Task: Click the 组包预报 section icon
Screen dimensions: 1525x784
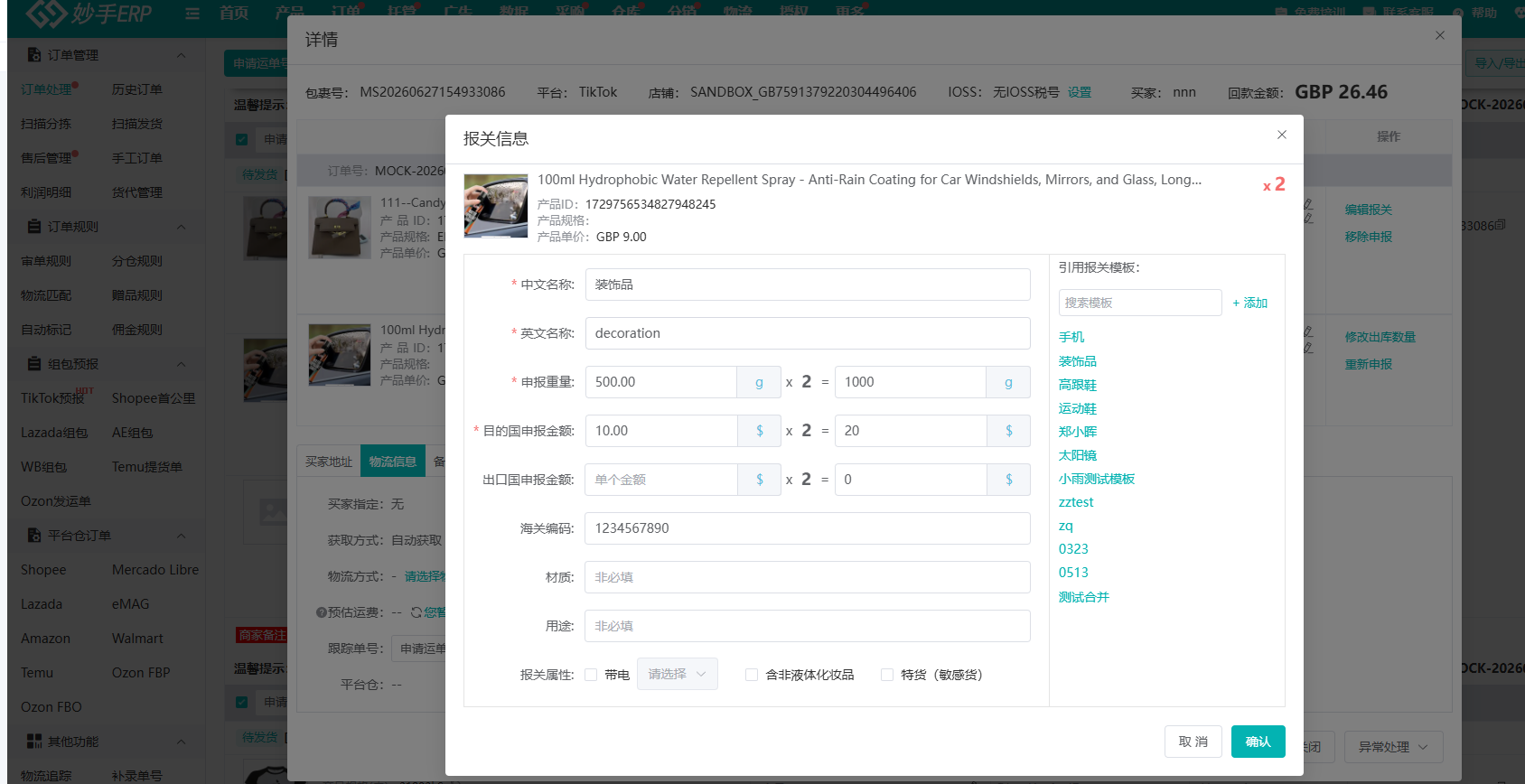Action: pyautogui.click(x=34, y=363)
